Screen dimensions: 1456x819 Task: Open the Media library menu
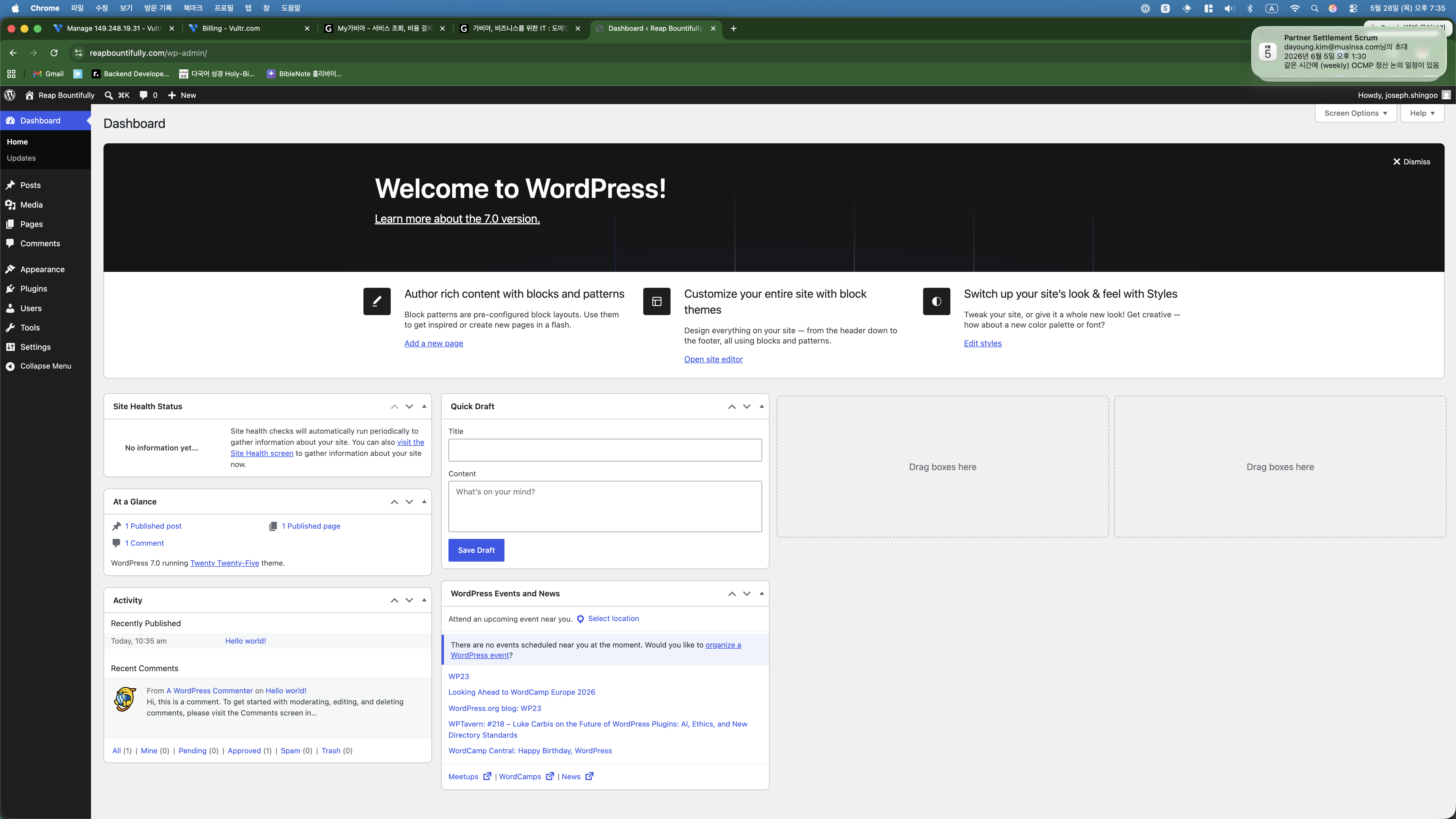(x=31, y=205)
